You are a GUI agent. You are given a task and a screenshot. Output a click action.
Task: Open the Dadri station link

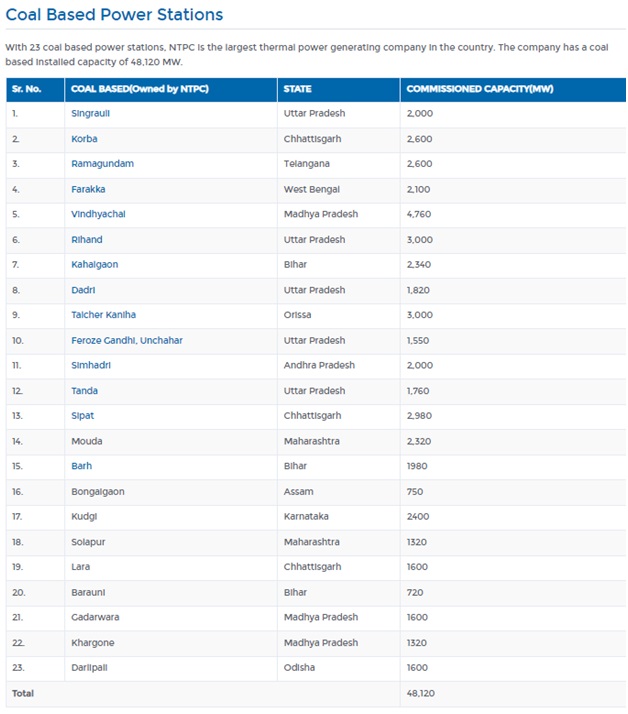(x=83, y=290)
